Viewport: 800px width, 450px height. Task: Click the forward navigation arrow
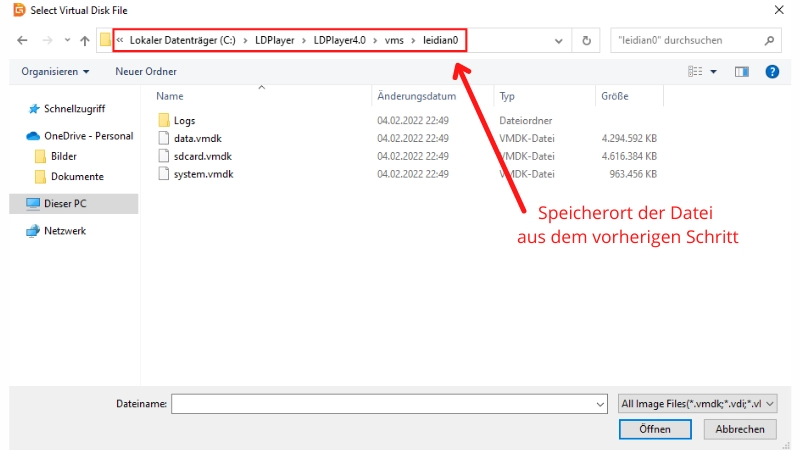click(47, 40)
